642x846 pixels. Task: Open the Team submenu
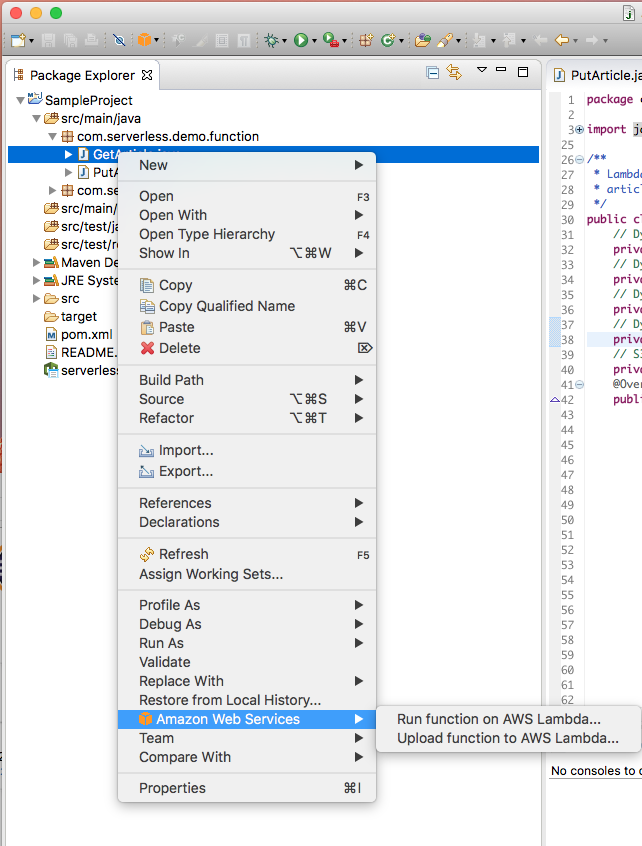[x=247, y=738]
